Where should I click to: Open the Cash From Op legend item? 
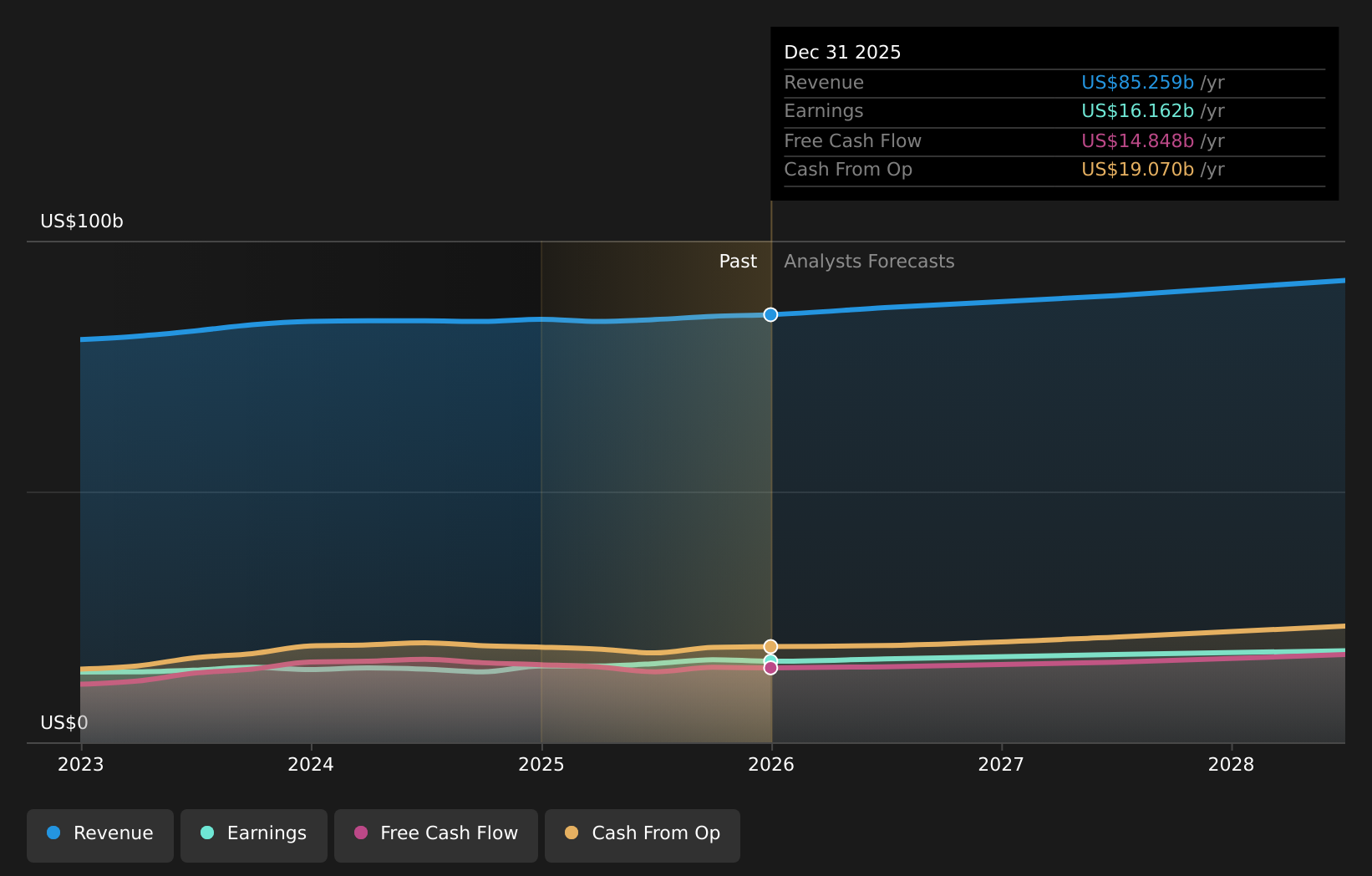(642, 833)
